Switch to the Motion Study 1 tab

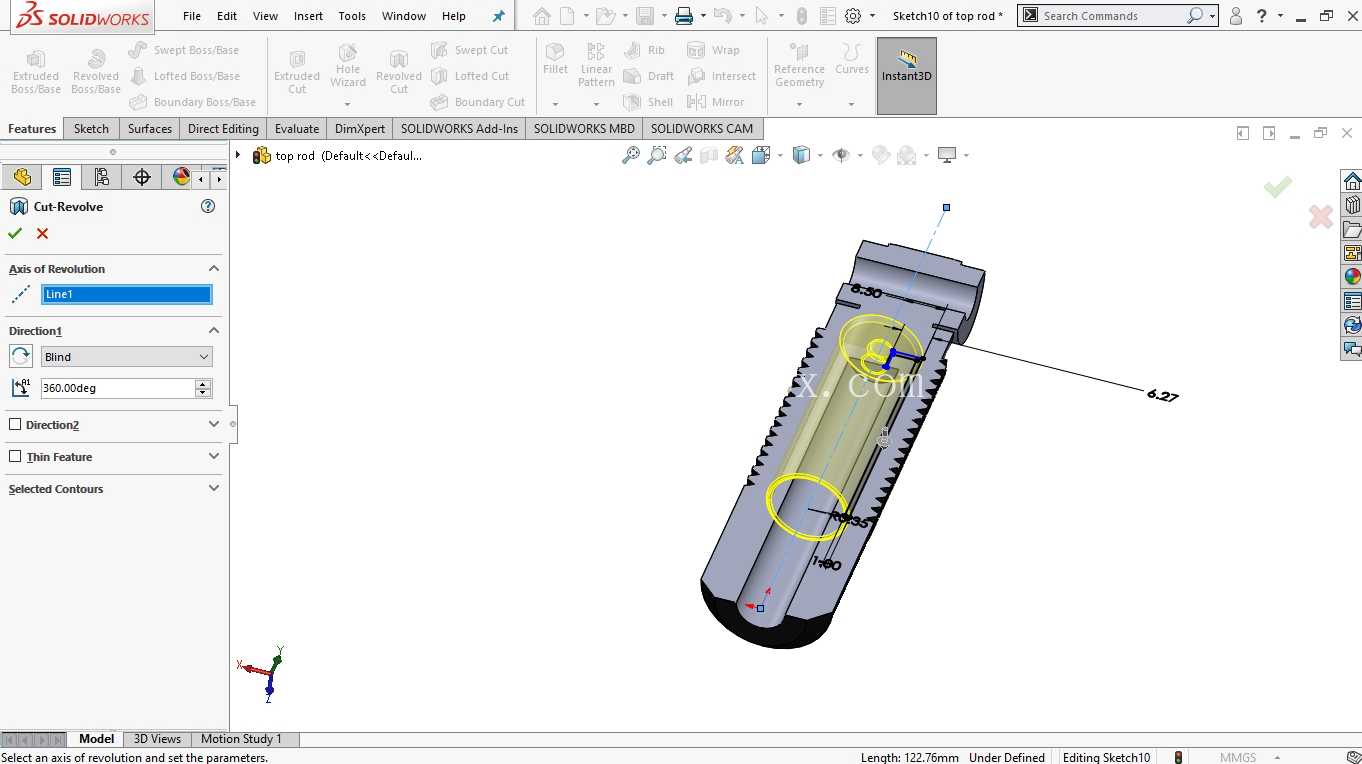tap(241, 739)
